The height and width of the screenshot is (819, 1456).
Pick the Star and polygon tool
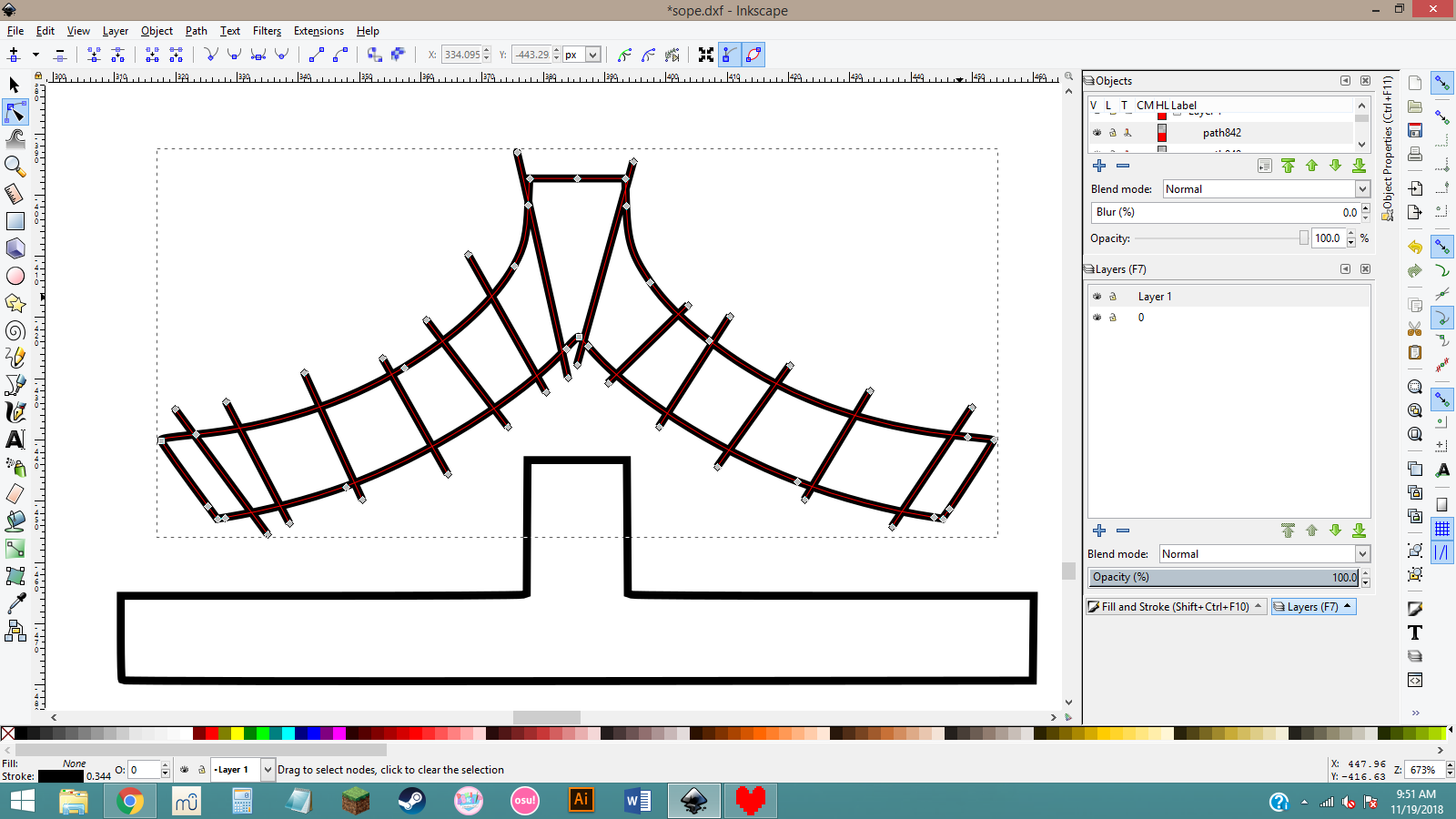(15, 303)
